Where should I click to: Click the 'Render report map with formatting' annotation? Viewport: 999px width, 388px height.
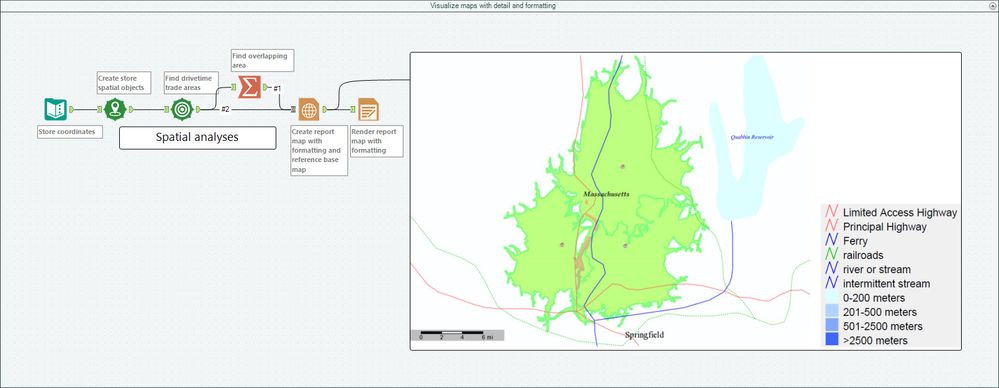point(376,141)
